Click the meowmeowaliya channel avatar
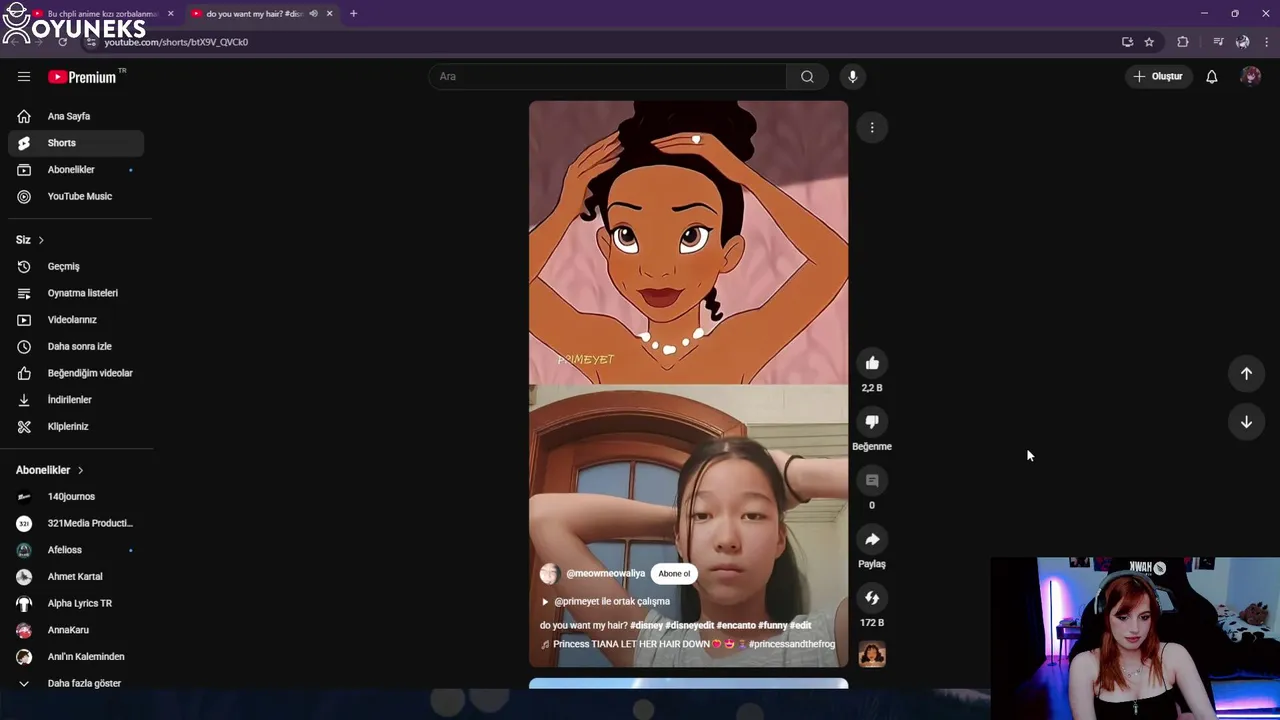Image resolution: width=1280 pixels, height=720 pixels. point(549,574)
